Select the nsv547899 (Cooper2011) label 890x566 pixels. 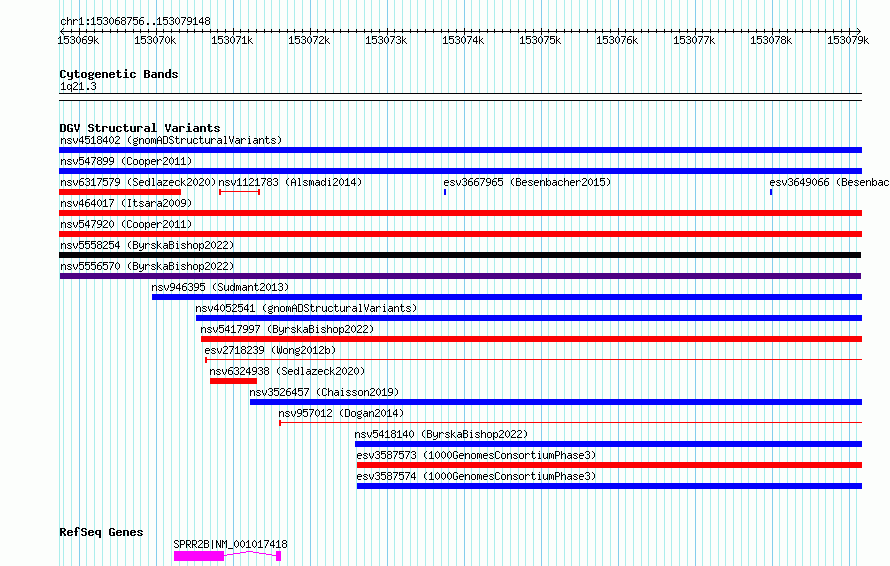pyautogui.click(x=126, y=161)
